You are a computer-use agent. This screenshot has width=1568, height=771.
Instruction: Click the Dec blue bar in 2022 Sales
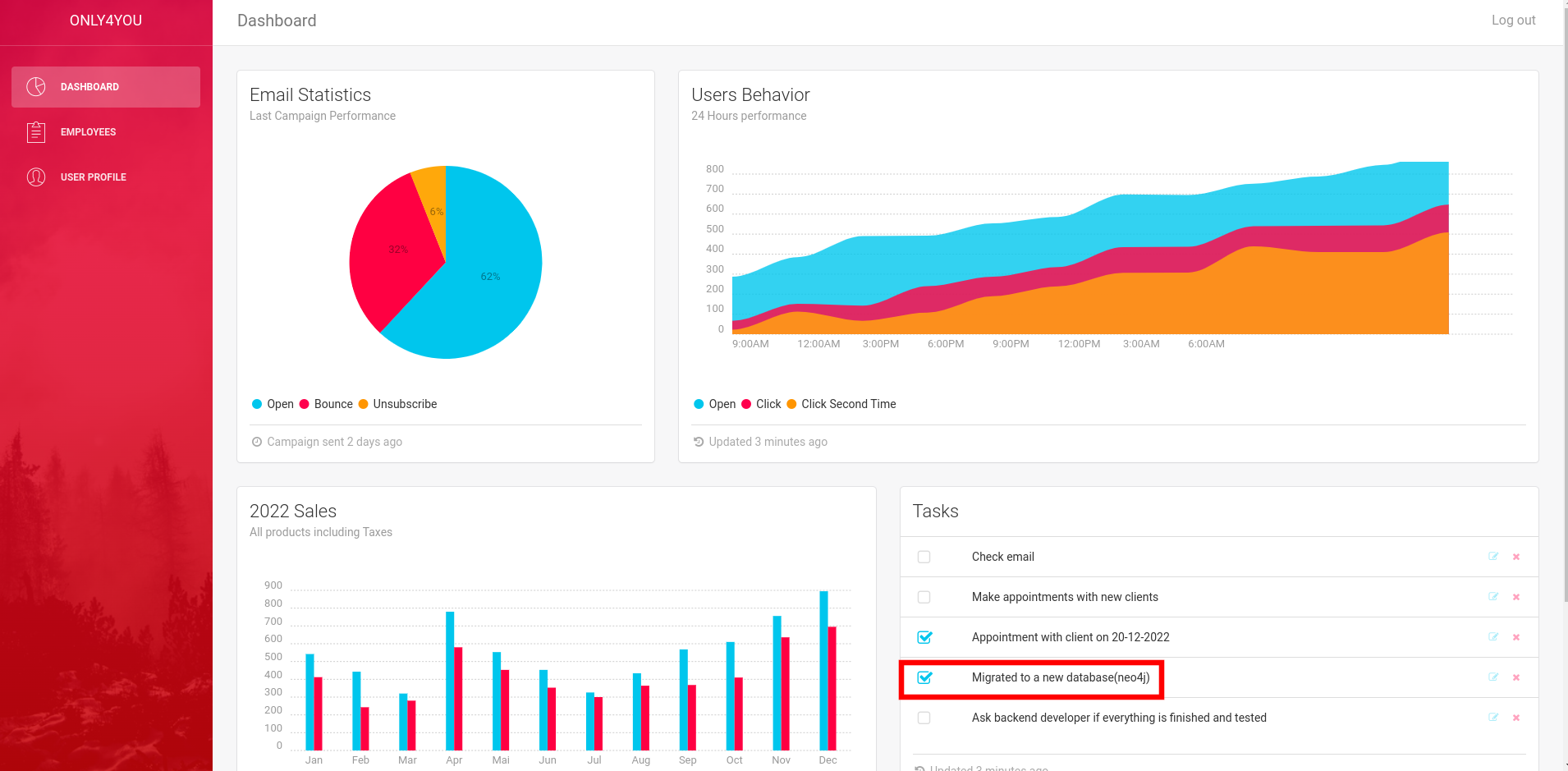[823, 671]
